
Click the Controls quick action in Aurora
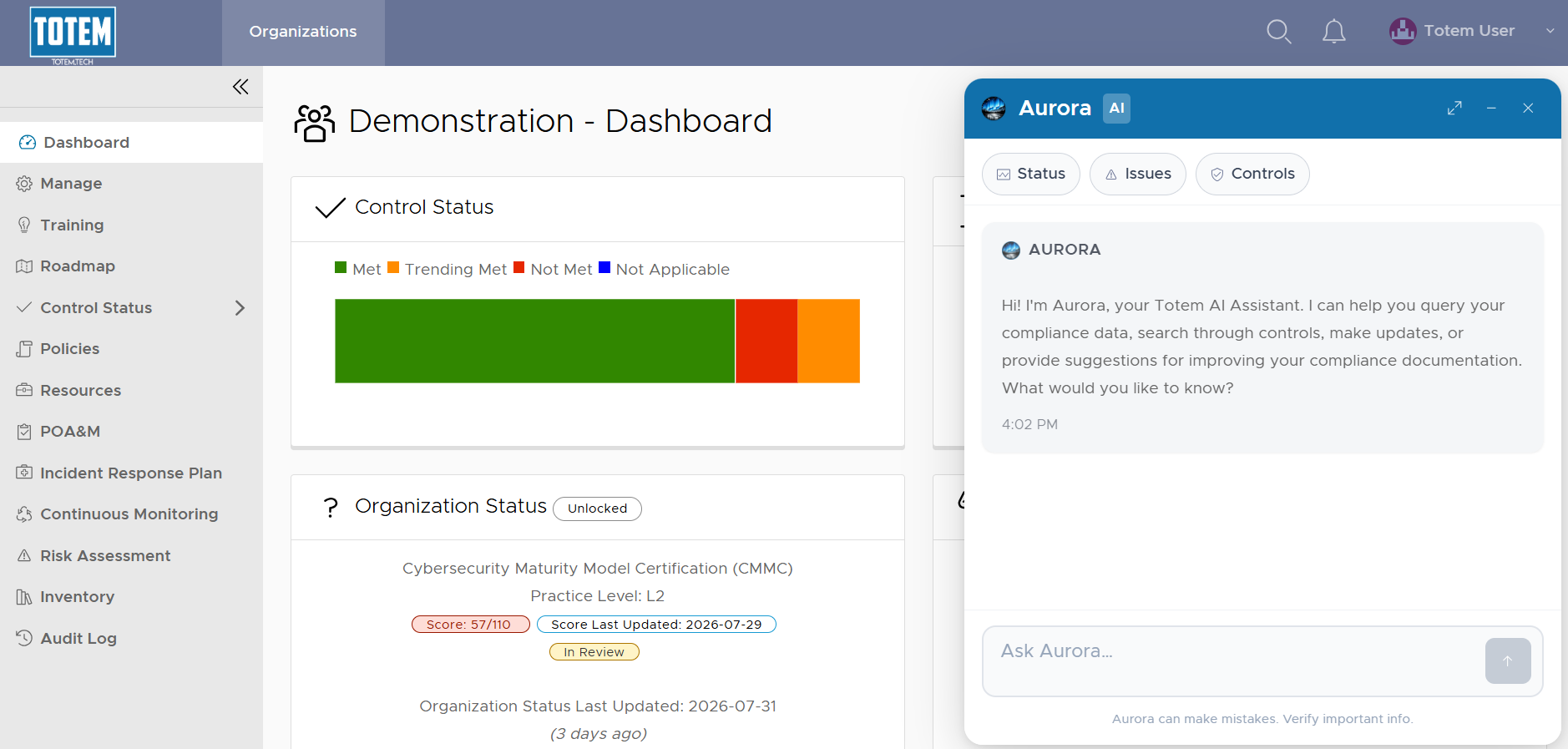[x=1252, y=174]
